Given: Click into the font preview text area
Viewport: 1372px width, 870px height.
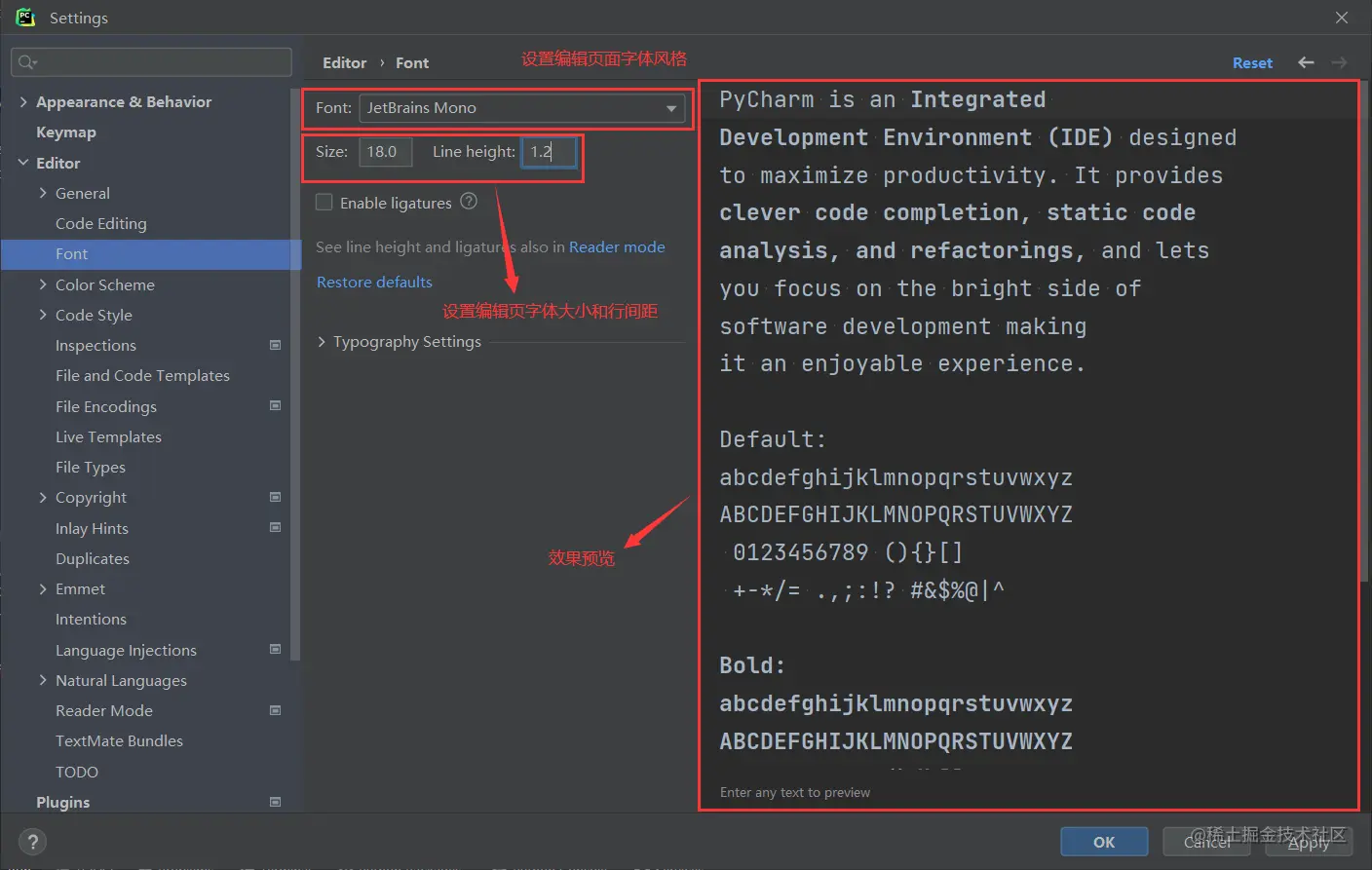Looking at the screenshot, I should pos(1029,429).
